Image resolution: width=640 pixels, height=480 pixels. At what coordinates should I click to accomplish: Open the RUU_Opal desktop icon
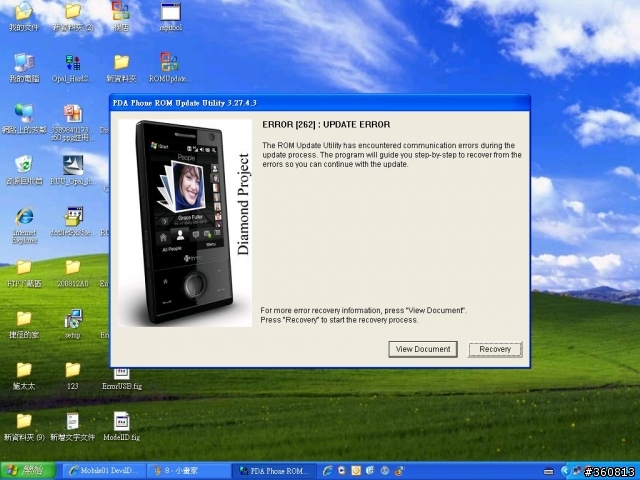72,164
